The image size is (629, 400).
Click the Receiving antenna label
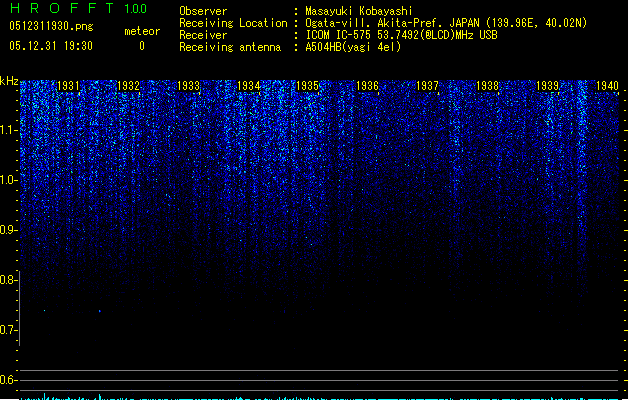[230, 47]
